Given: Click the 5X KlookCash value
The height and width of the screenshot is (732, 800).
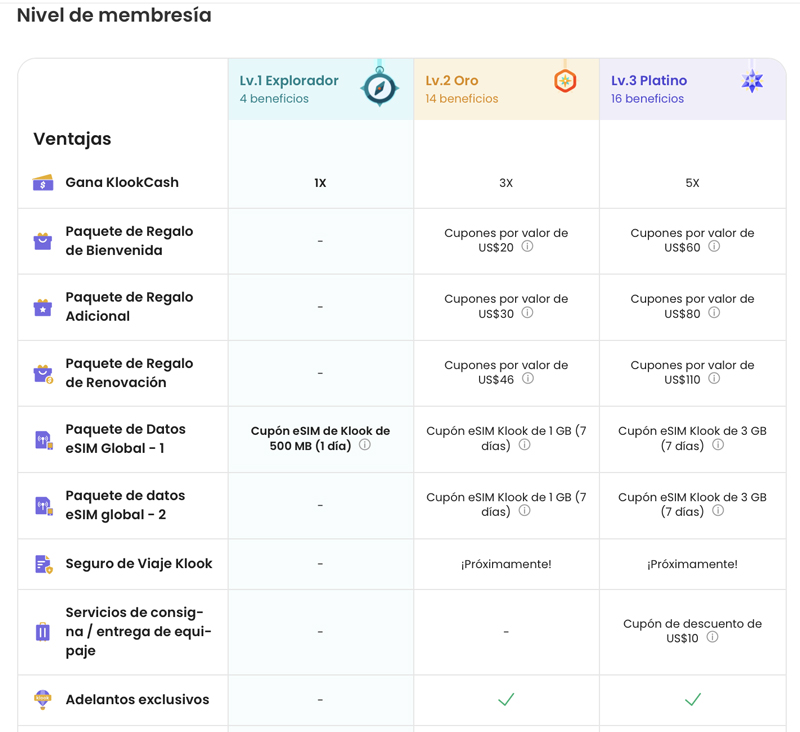Looking at the screenshot, I should [692, 183].
